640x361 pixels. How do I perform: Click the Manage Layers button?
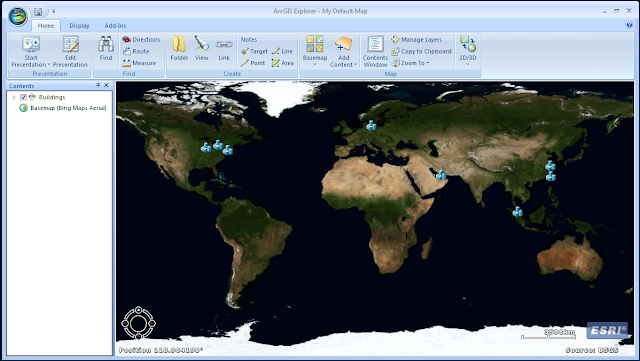click(417, 40)
